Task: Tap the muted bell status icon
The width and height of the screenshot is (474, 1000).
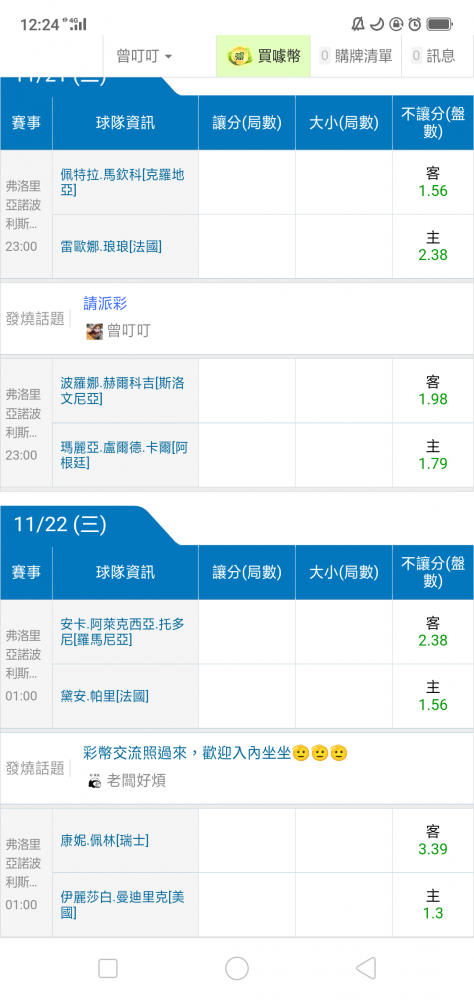Action: coord(359,24)
